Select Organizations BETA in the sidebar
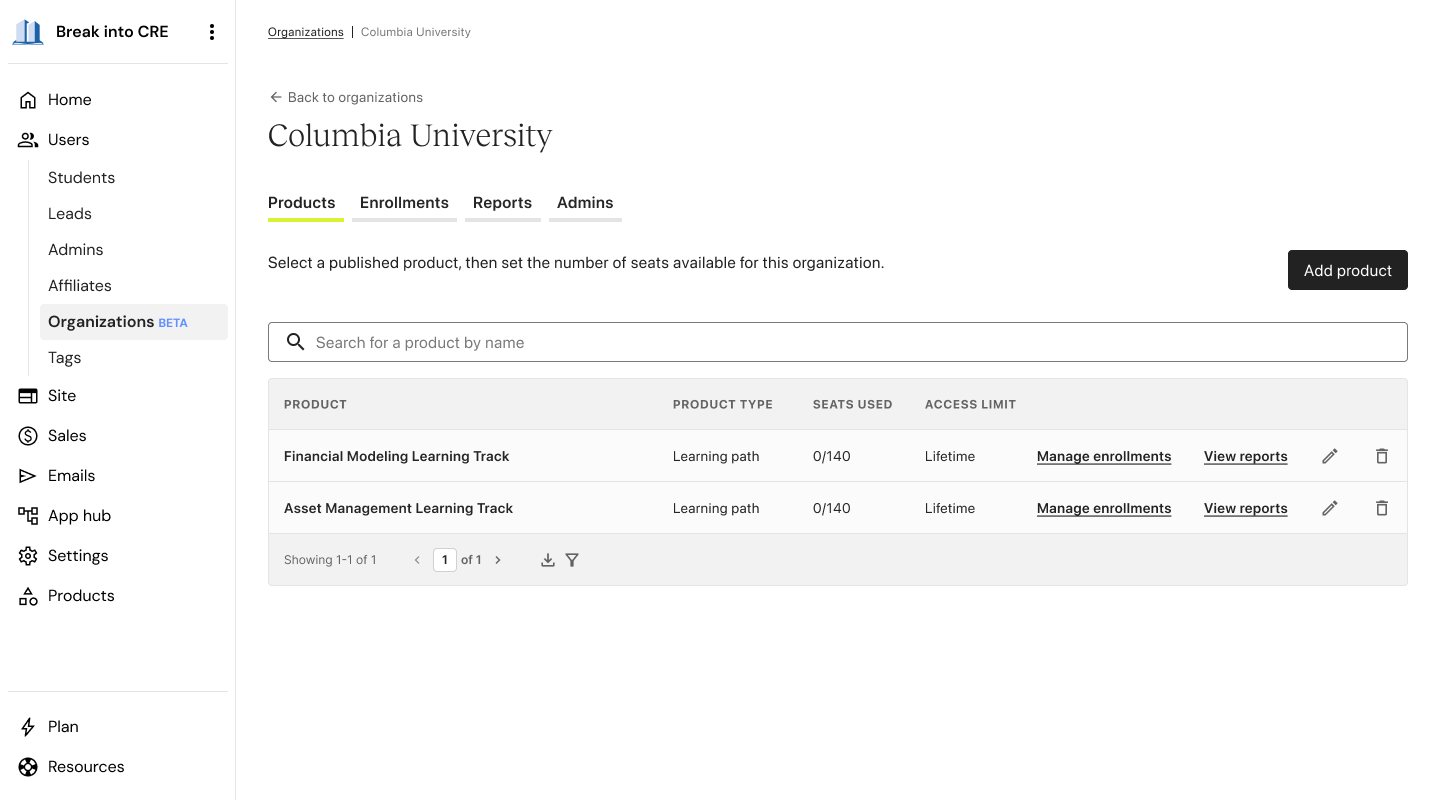Screen dimensions: 1440x800 [x=134, y=322]
